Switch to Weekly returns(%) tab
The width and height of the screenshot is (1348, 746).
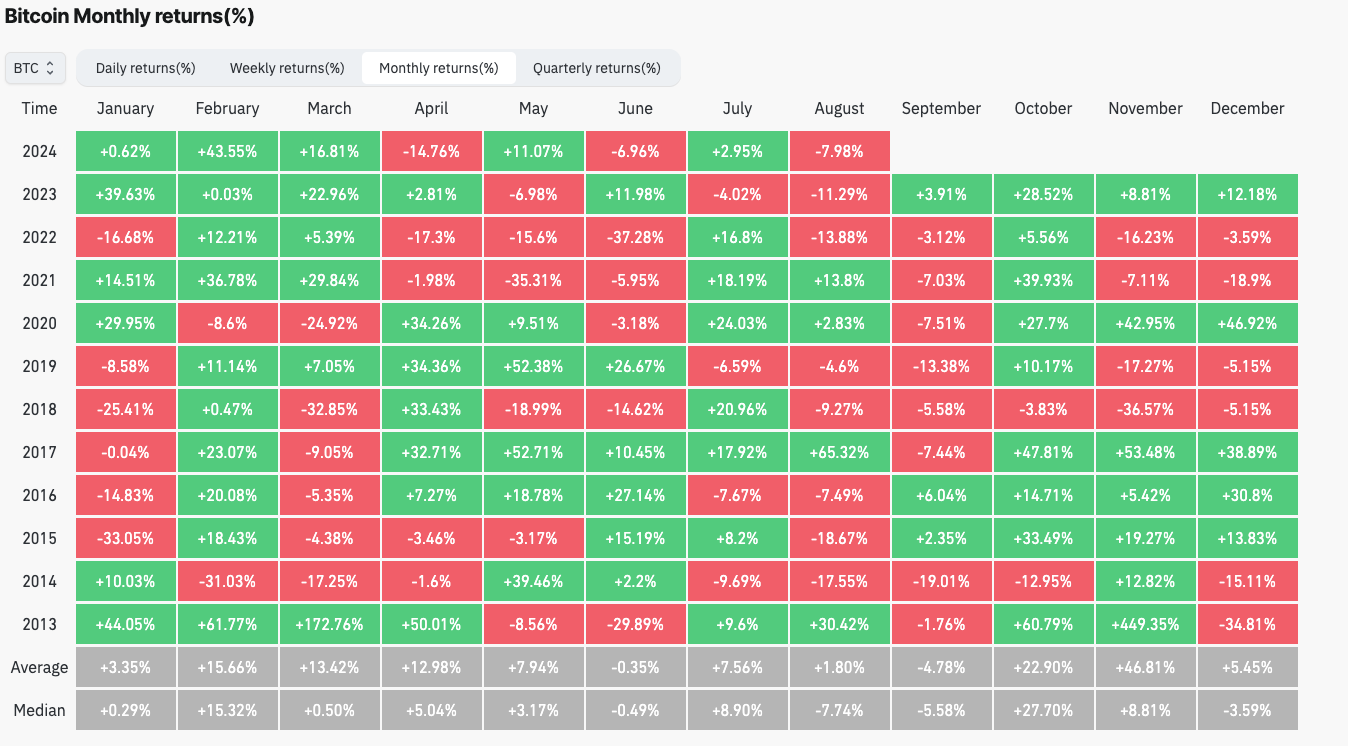[287, 68]
